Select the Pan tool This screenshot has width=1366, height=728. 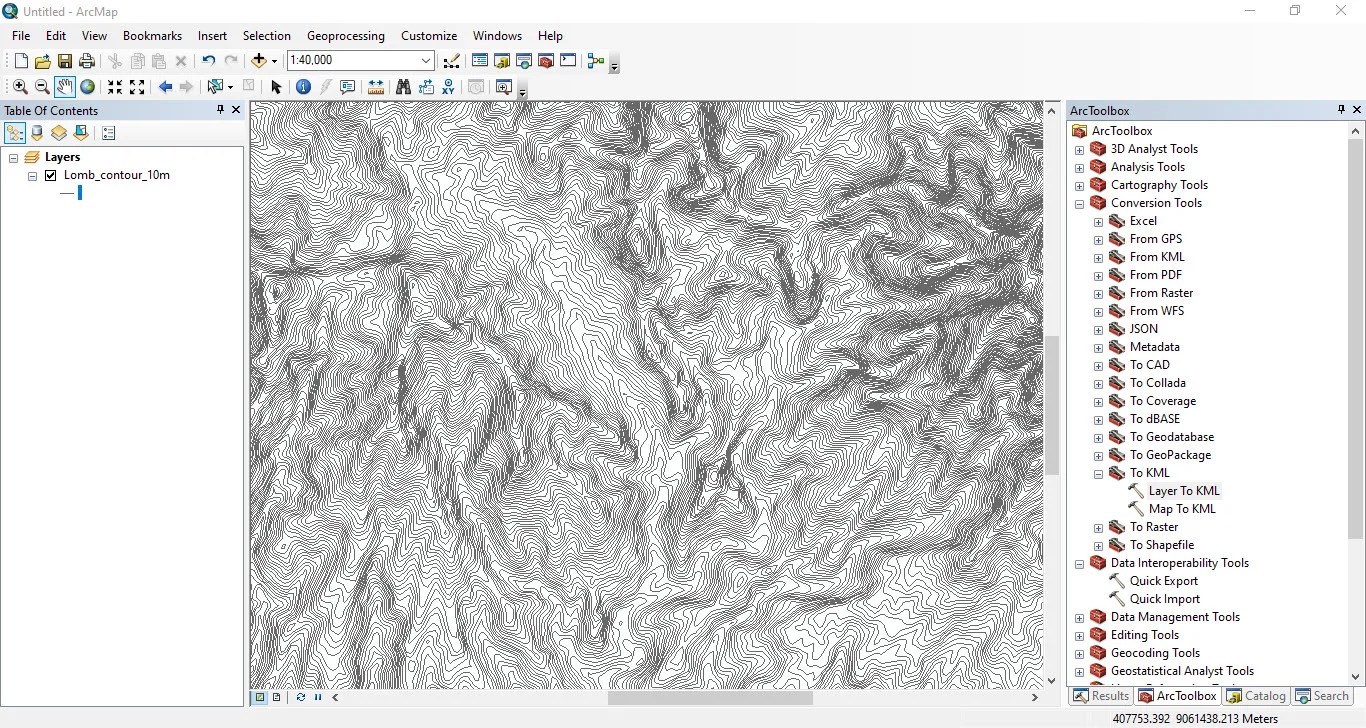pyautogui.click(x=65, y=87)
